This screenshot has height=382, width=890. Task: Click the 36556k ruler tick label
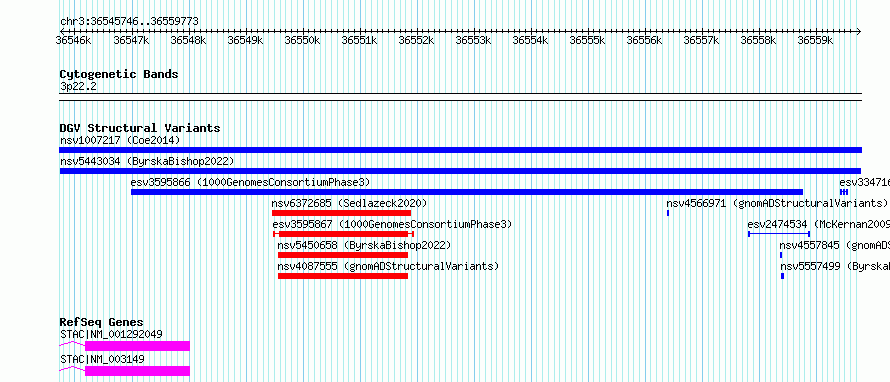(645, 40)
